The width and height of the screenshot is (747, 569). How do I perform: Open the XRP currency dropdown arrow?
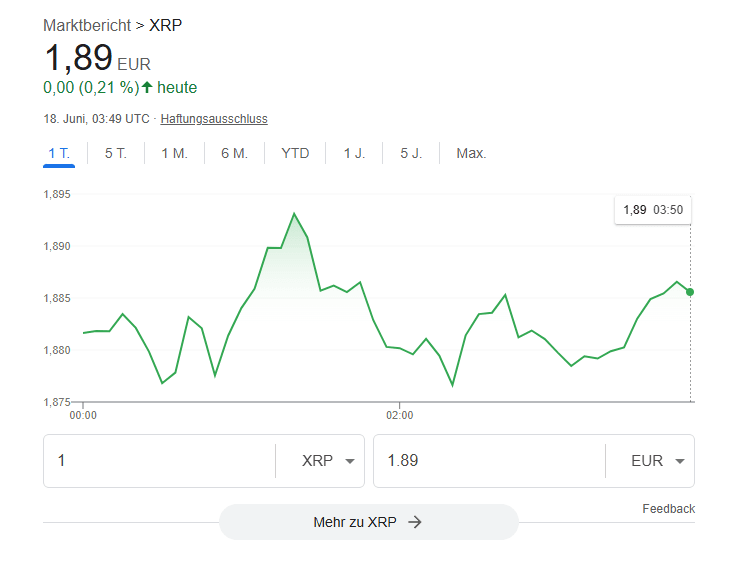tap(350, 461)
